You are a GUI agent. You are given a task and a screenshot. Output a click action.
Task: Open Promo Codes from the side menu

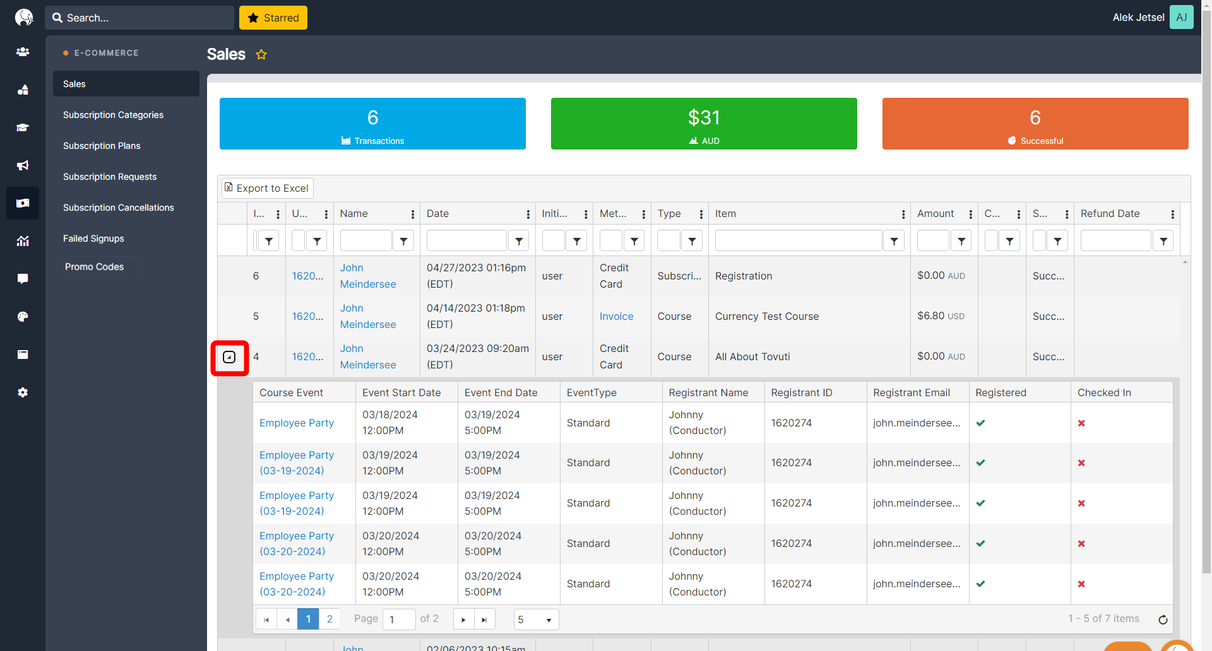(94, 267)
